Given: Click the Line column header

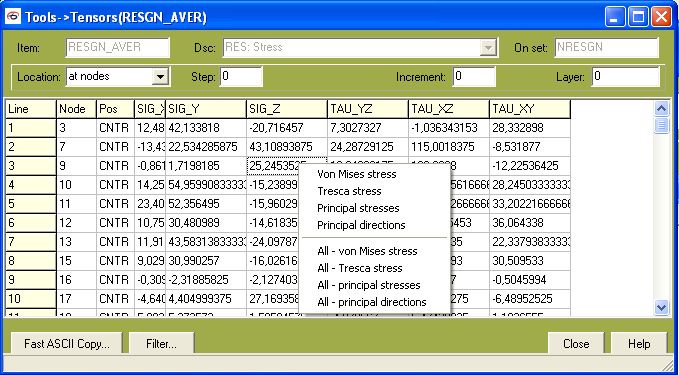Looking at the screenshot, I should pyautogui.click(x=30, y=109).
